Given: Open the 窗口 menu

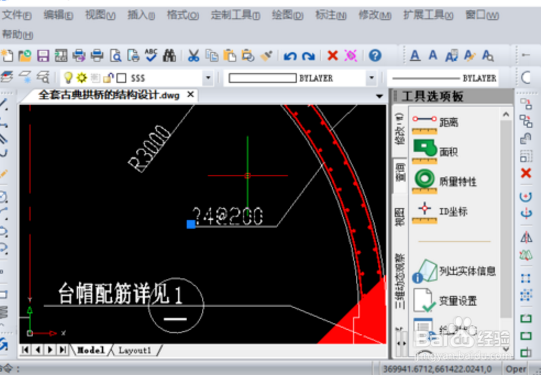Looking at the screenshot, I should tap(482, 15).
